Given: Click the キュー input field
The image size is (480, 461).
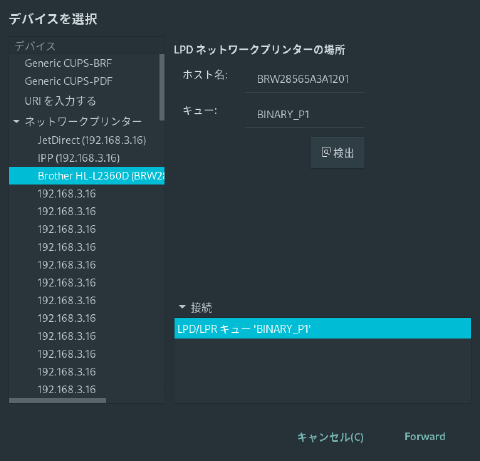Looking at the screenshot, I should pos(305,114).
